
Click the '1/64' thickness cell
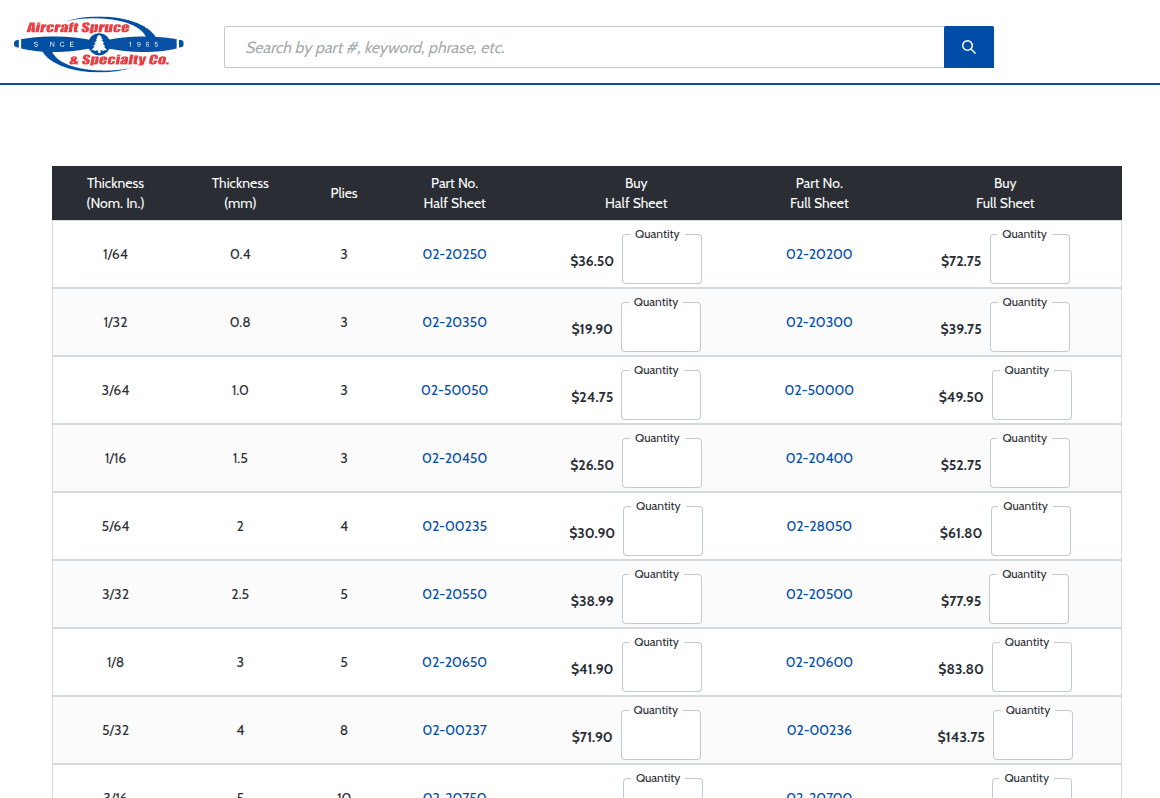point(115,254)
